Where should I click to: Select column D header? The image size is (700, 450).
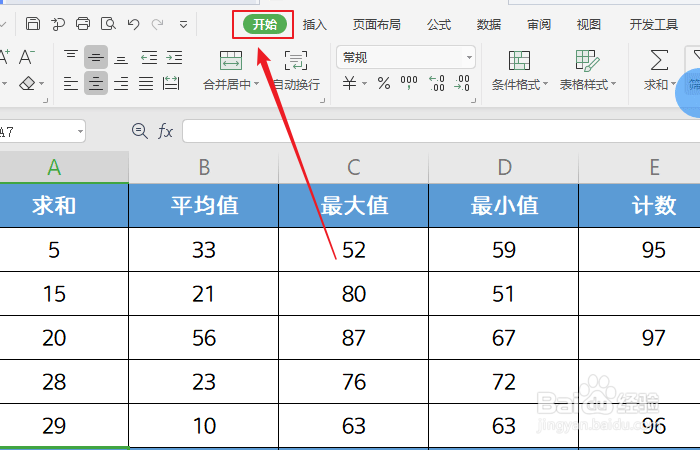[504, 167]
